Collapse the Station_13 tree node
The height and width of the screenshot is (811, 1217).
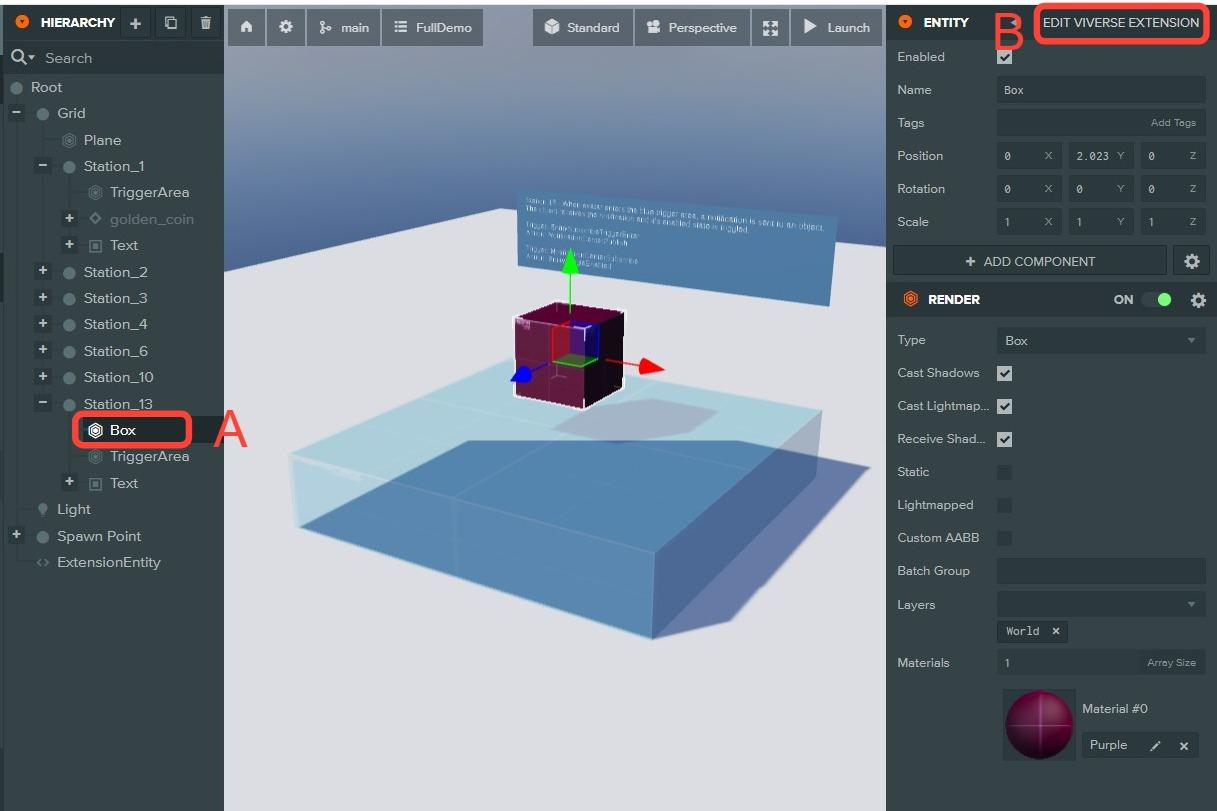(x=43, y=404)
